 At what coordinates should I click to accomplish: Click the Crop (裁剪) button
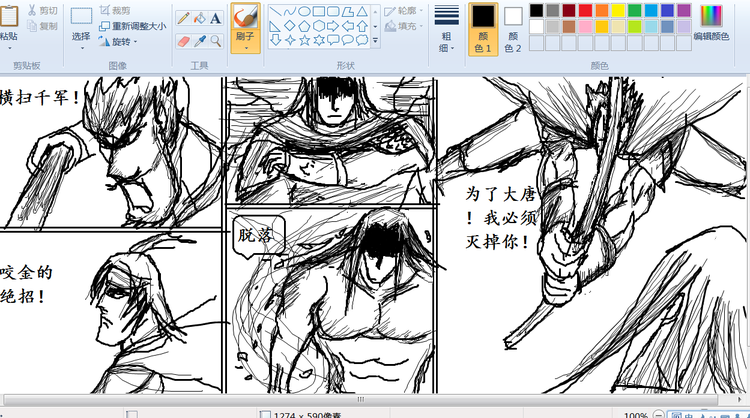click(114, 10)
